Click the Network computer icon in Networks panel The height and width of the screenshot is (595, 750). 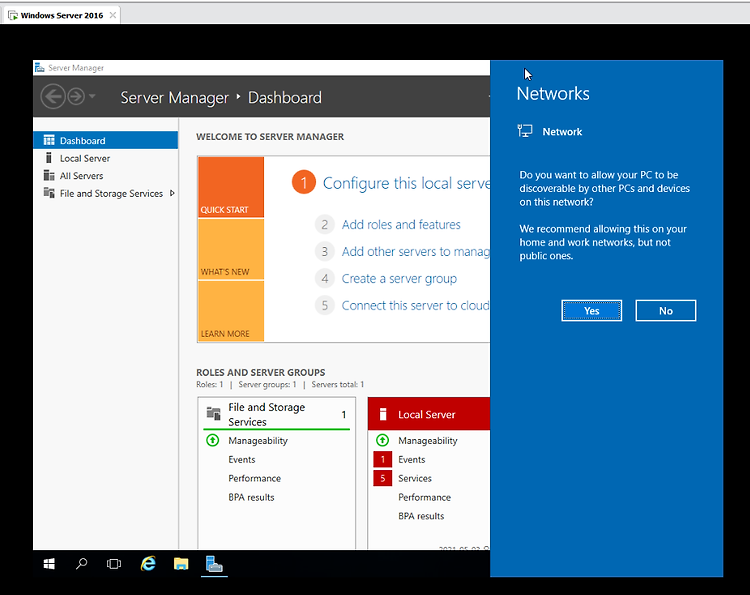(525, 131)
